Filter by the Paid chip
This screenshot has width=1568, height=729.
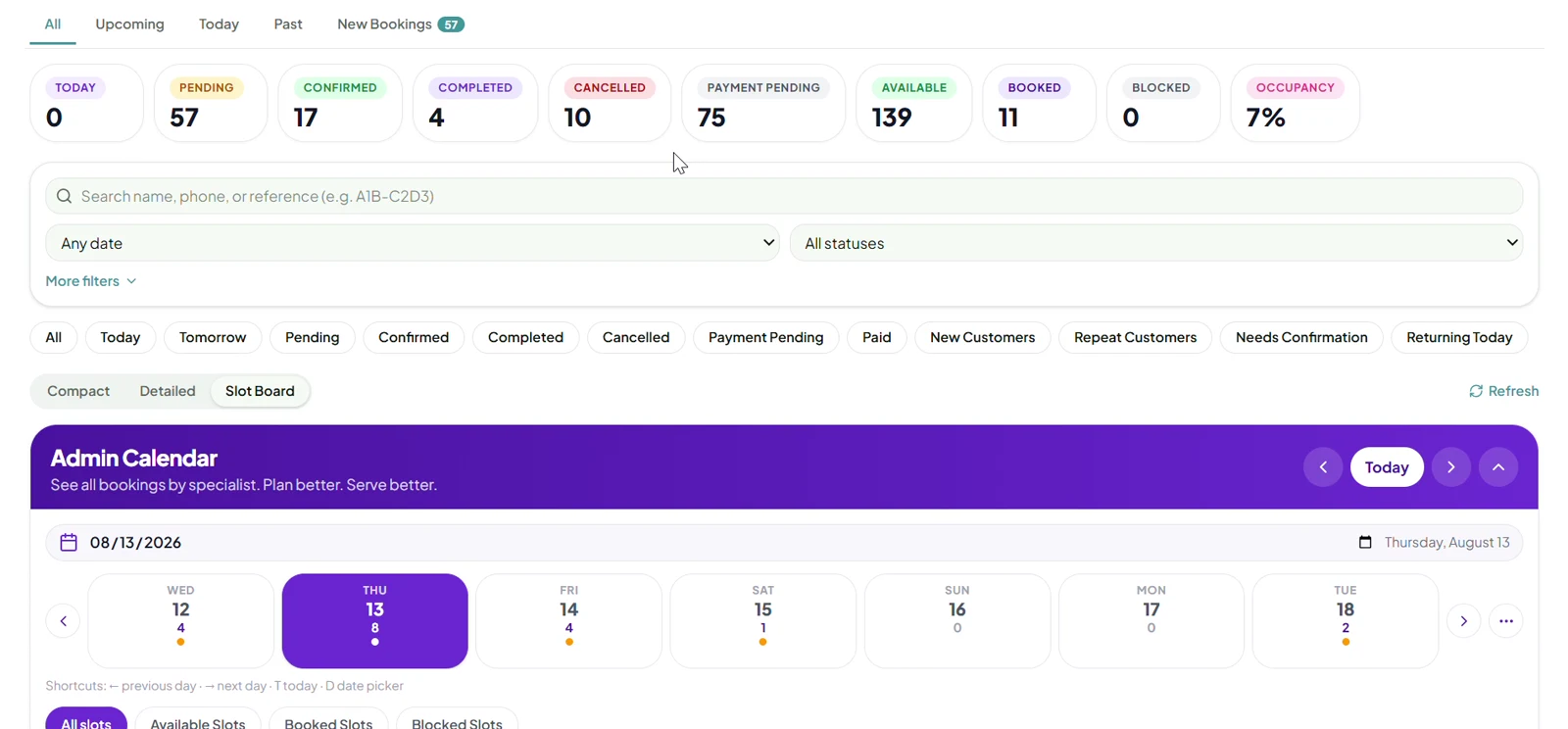tap(877, 337)
